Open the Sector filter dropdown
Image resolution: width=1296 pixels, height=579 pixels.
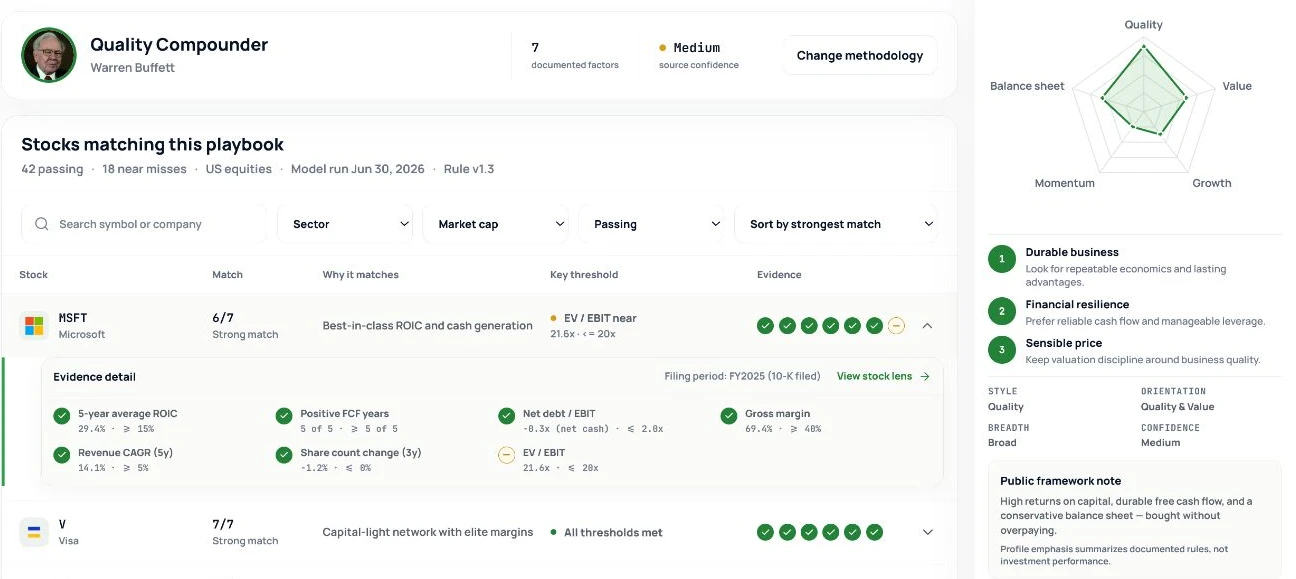(x=346, y=224)
